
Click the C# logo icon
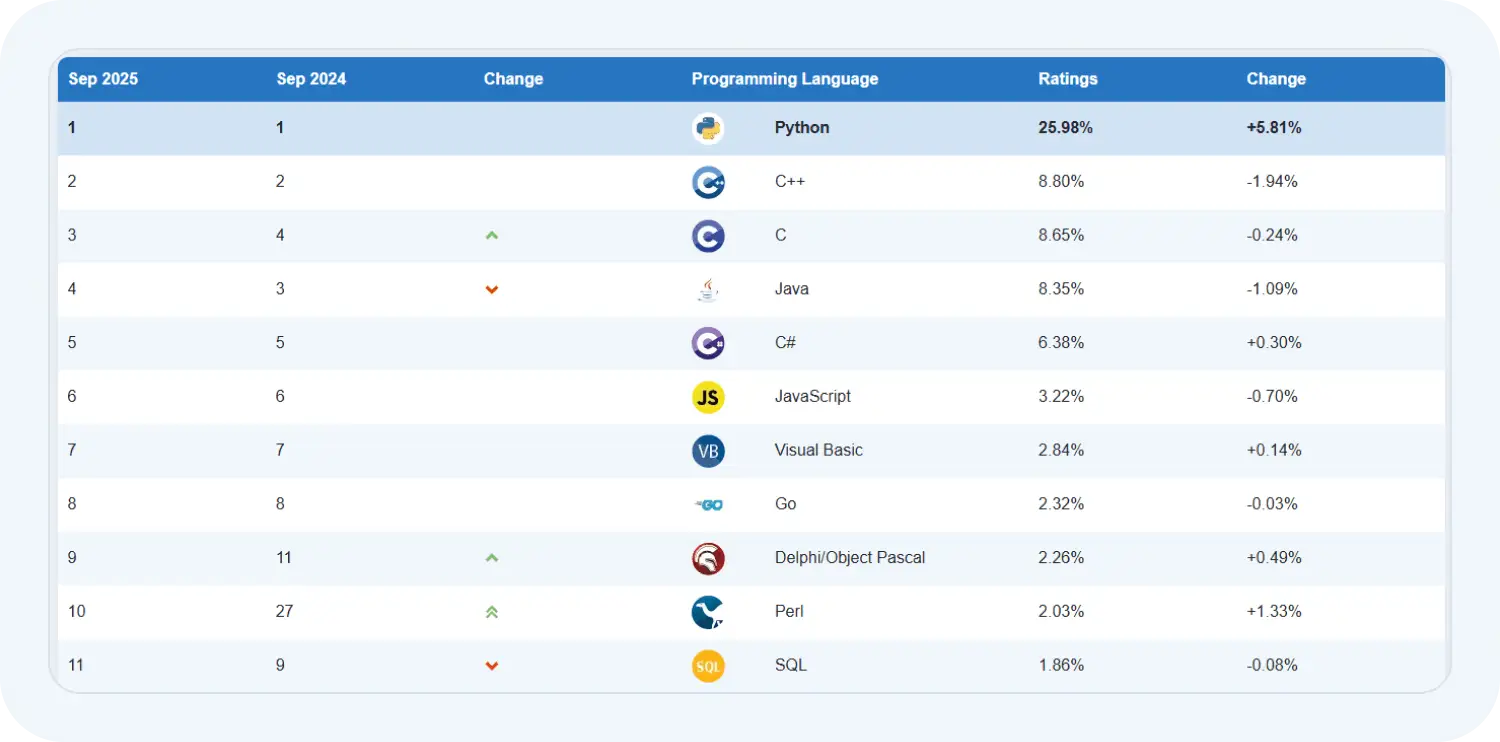[x=708, y=343]
